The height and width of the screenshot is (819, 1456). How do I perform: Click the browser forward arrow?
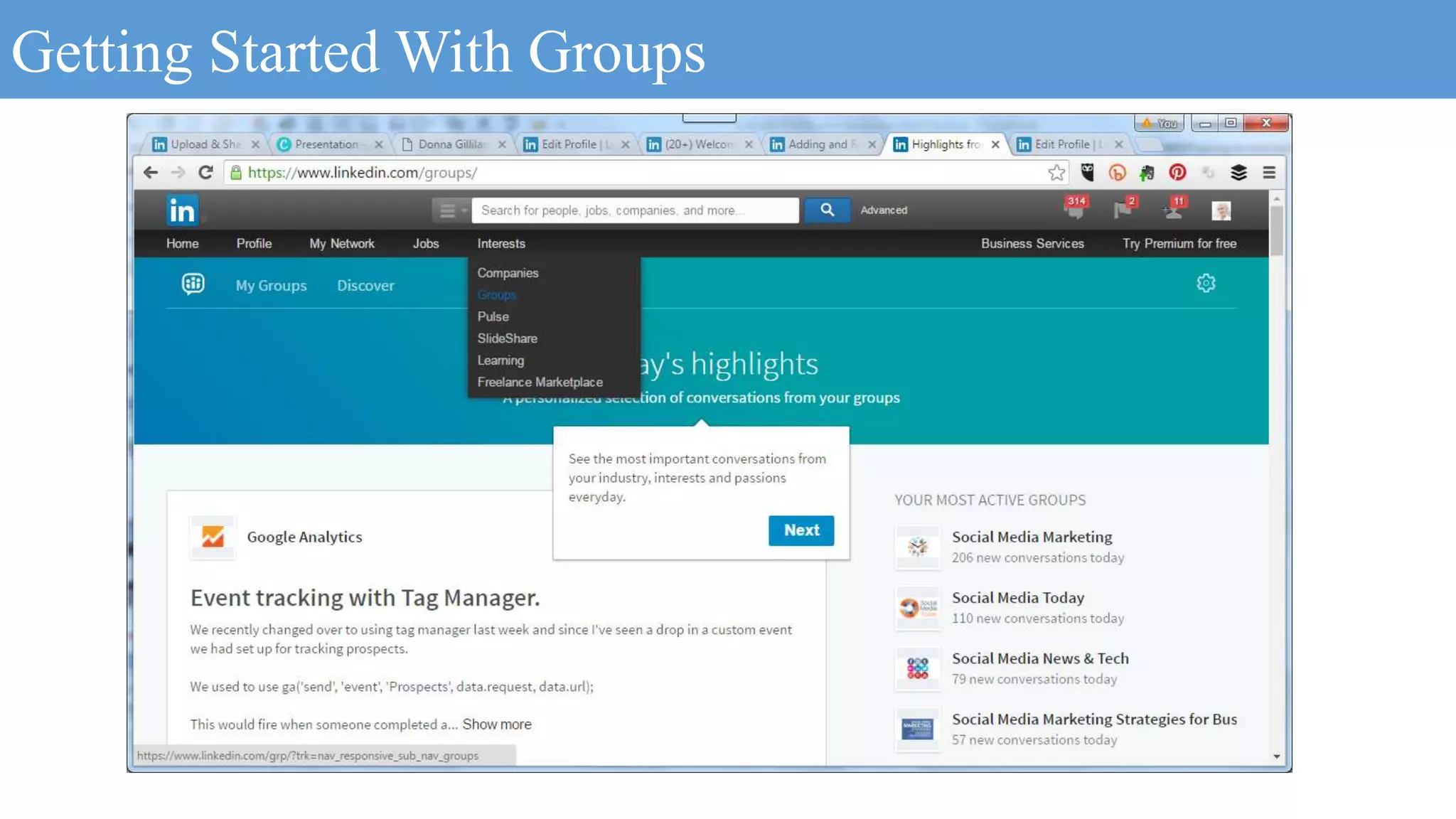(x=178, y=173)
